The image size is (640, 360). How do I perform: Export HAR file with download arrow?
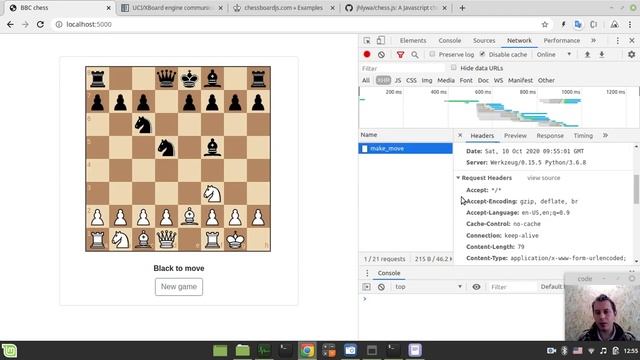602,54
